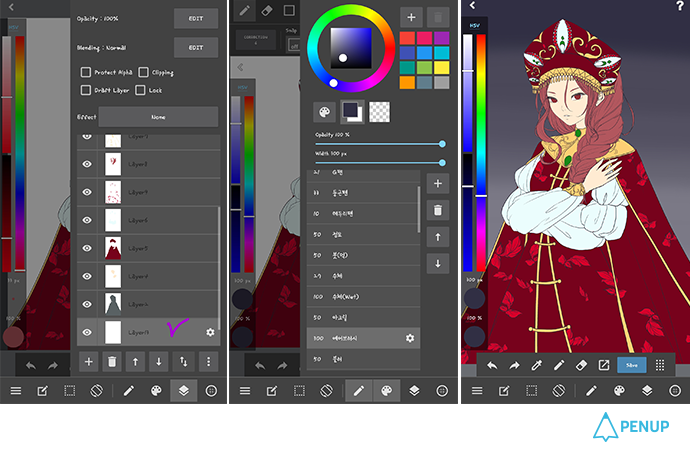The image size is (690, 452).
Task: Open the Snap off setting in the middle screen
Action: (x=294, y=44)
